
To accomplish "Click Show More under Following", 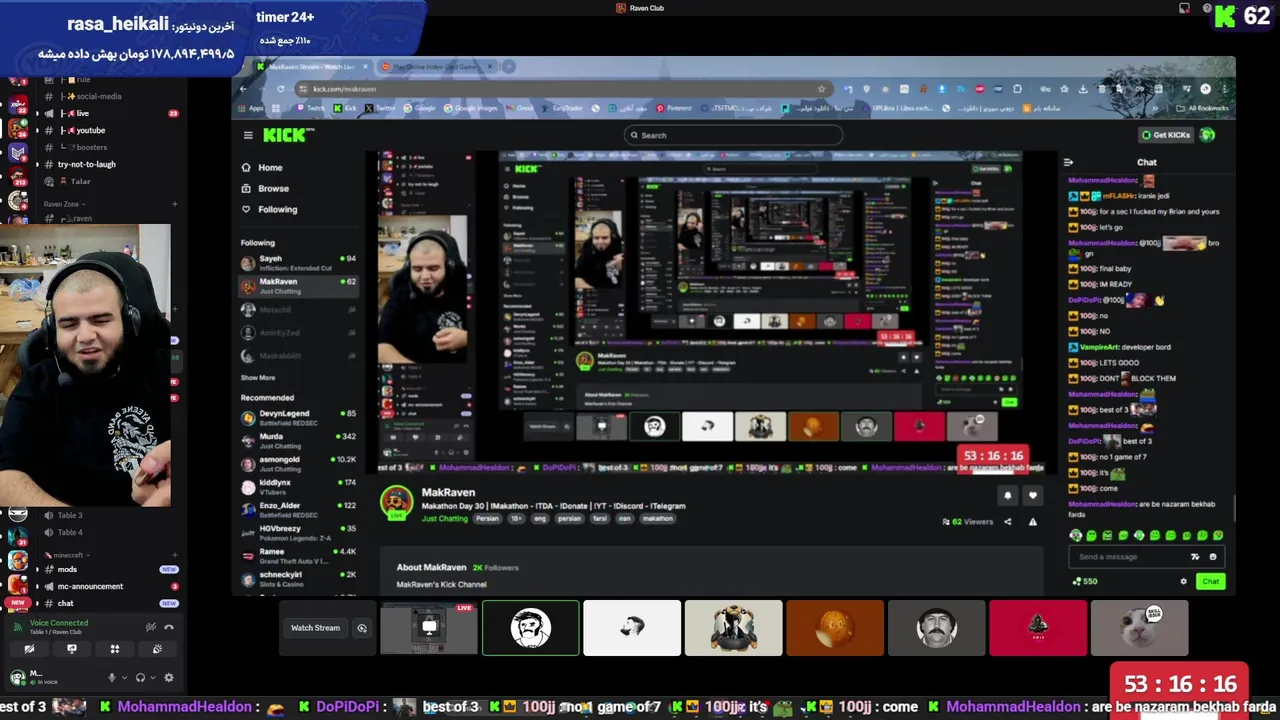I will pyautogui.click(x=257, y=378).
